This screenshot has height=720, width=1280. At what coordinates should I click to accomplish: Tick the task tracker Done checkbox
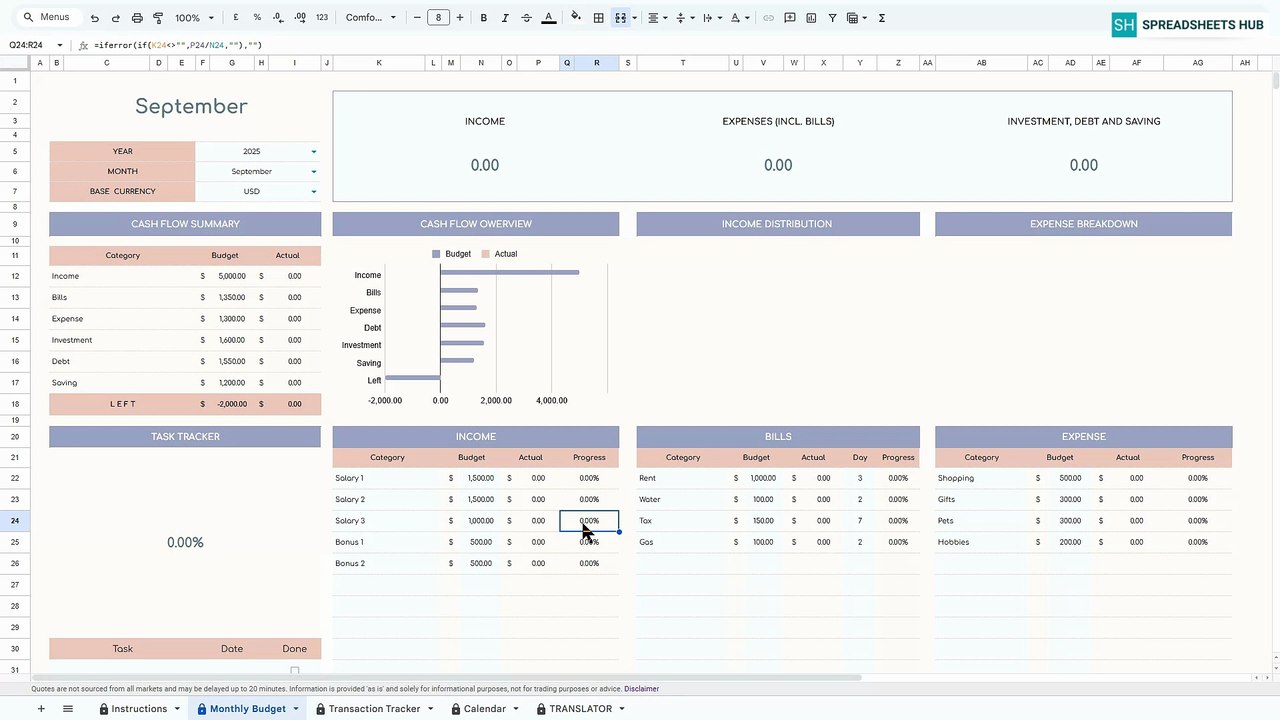tap(294, 671)
